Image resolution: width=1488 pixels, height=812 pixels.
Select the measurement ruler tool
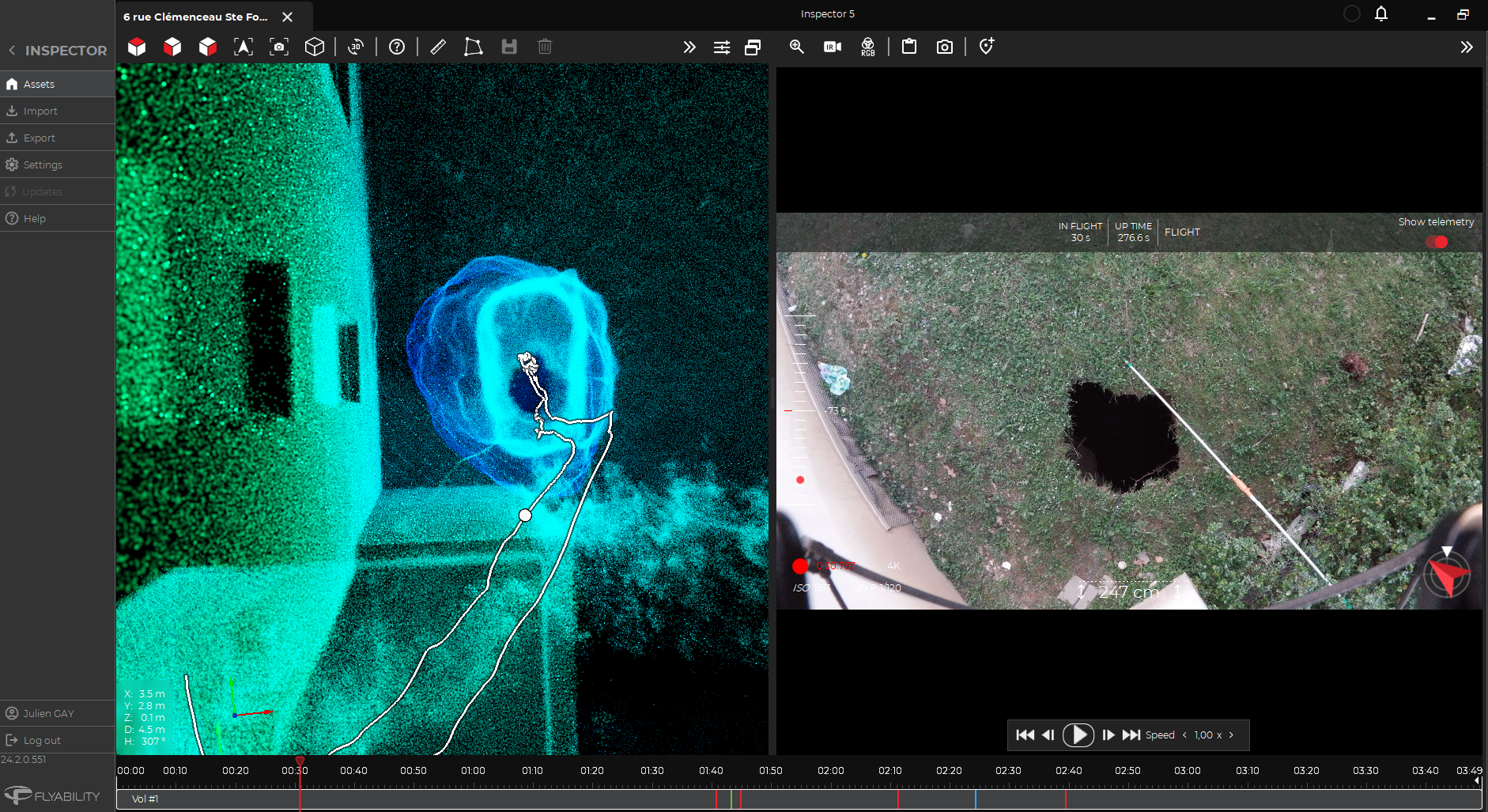438,47
